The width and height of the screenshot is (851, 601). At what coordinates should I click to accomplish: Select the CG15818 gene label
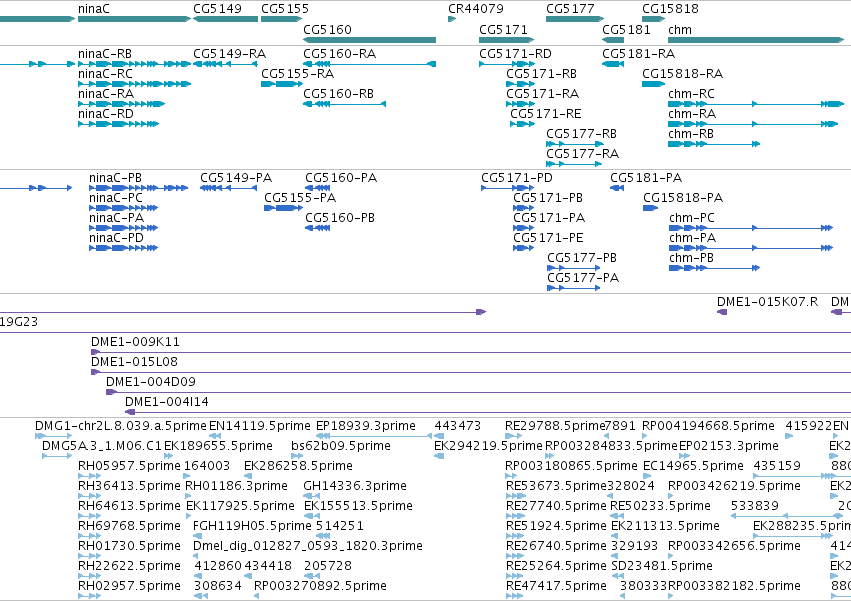click(670, 9)
